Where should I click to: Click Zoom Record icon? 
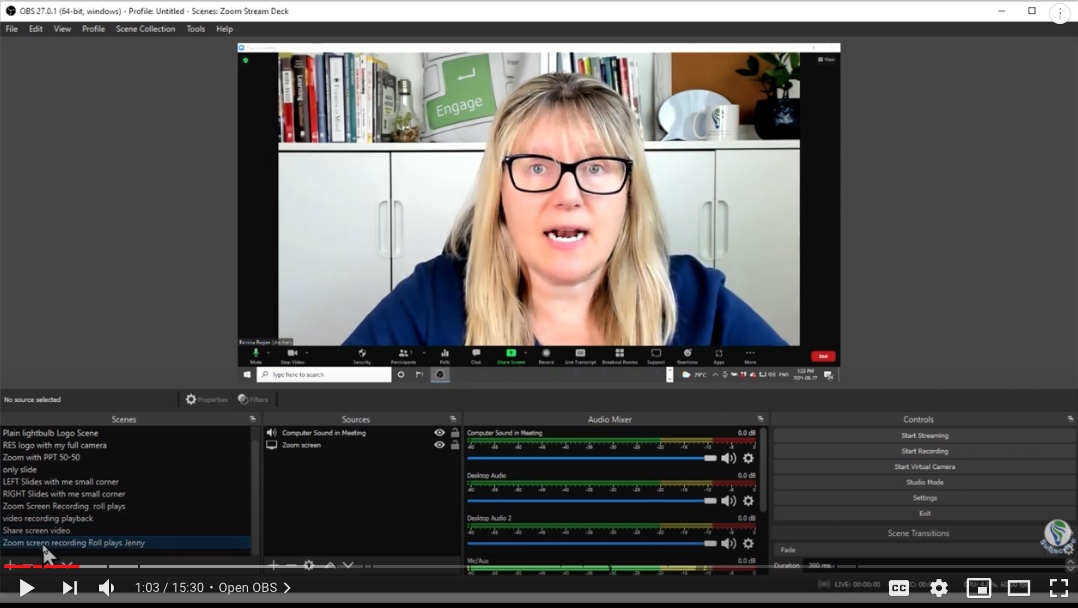click(x=546, y=354)
